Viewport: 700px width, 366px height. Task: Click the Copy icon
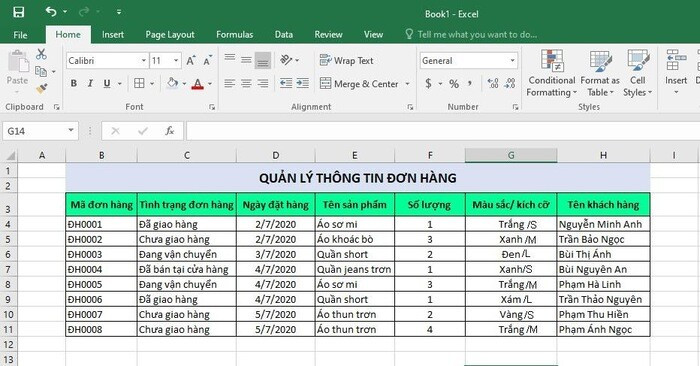click(41, 71)
